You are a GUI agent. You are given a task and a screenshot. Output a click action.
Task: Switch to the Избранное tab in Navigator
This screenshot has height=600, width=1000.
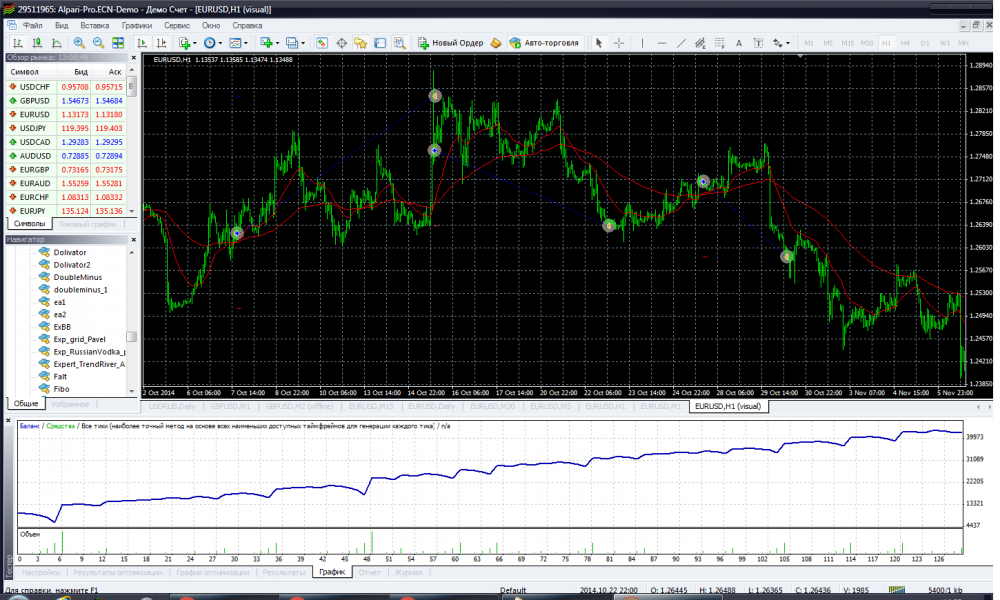(70, 404)
